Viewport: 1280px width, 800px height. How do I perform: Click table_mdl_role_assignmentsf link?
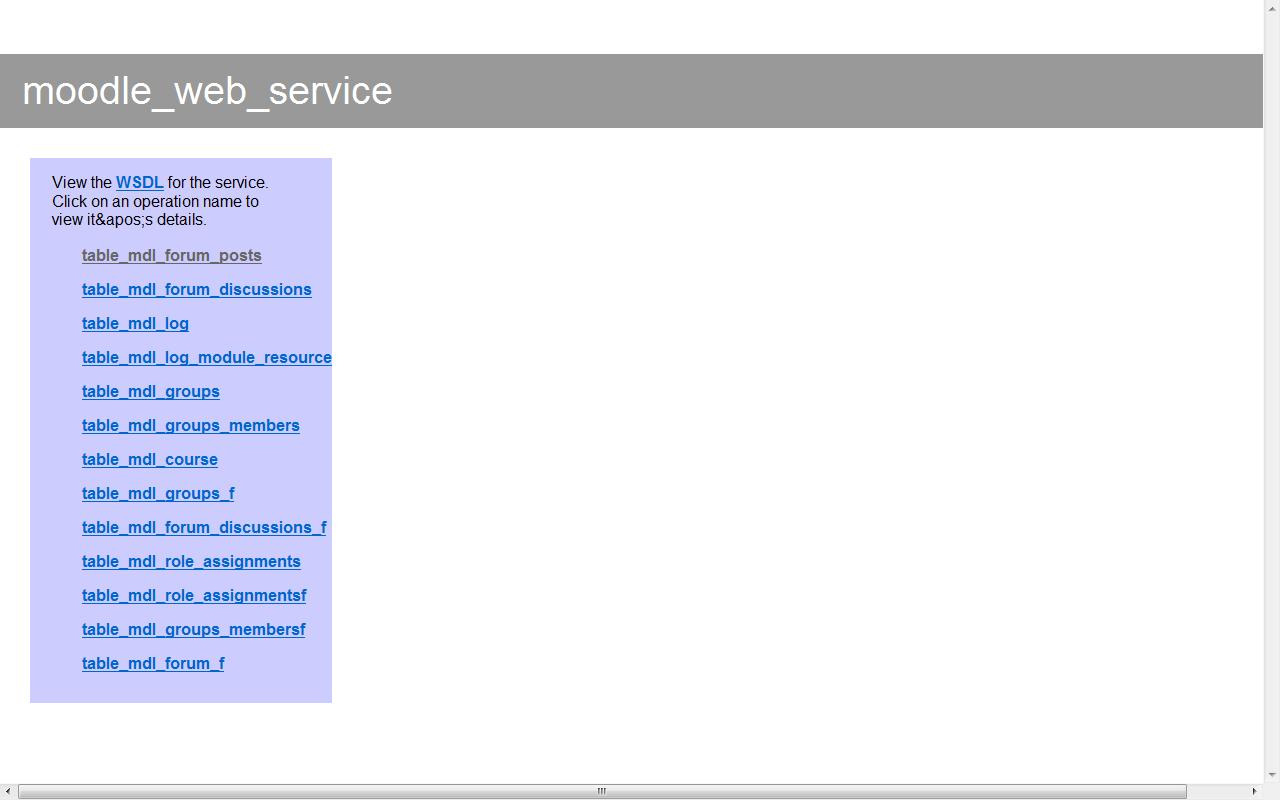click(194, 595)
